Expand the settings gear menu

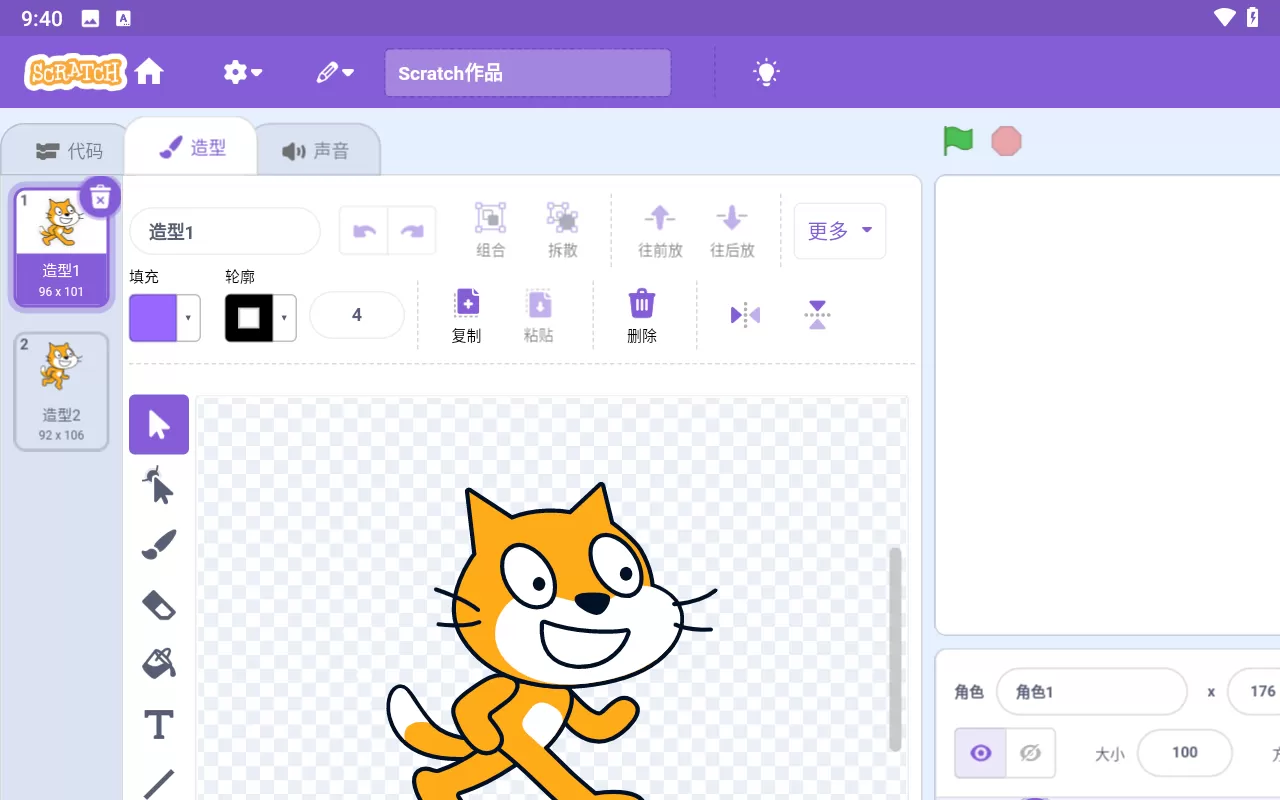click(242, 72)
